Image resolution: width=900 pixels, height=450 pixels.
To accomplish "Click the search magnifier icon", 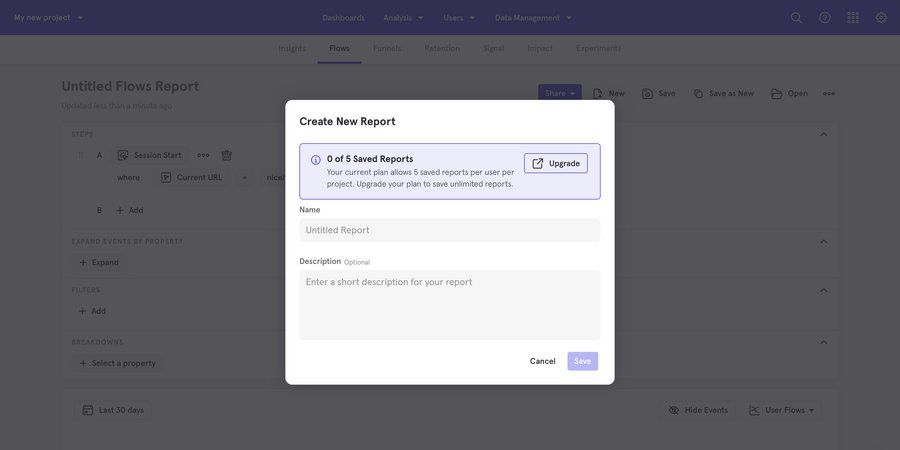I will 796,18.
